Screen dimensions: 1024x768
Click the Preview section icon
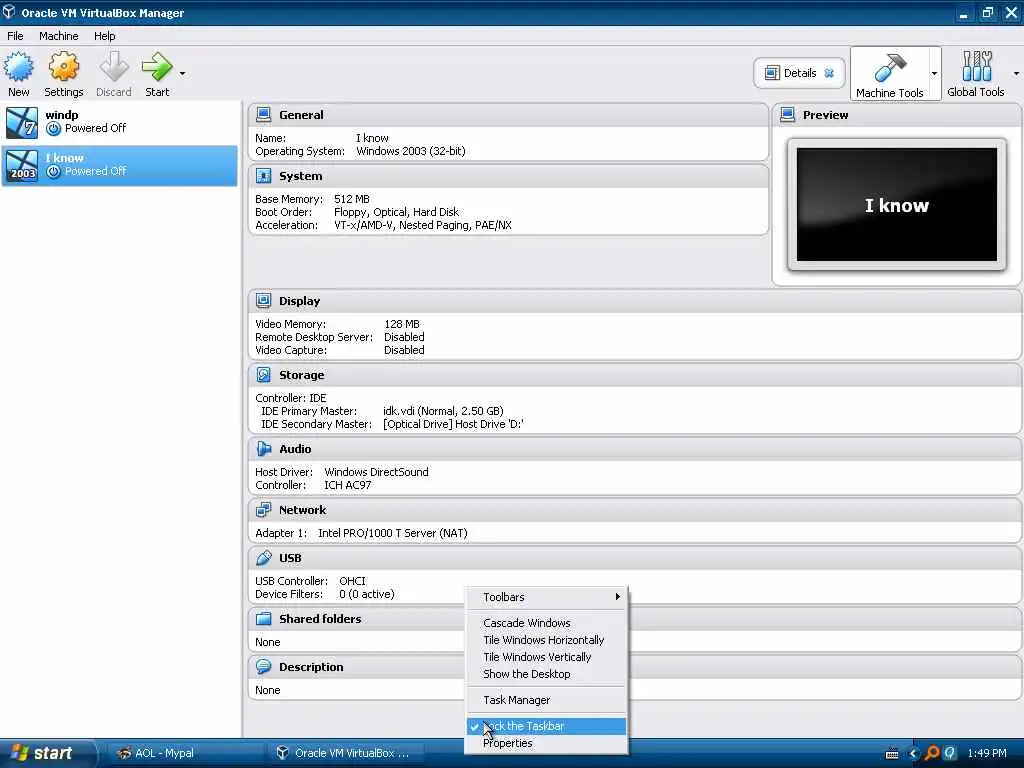[788, 115]
